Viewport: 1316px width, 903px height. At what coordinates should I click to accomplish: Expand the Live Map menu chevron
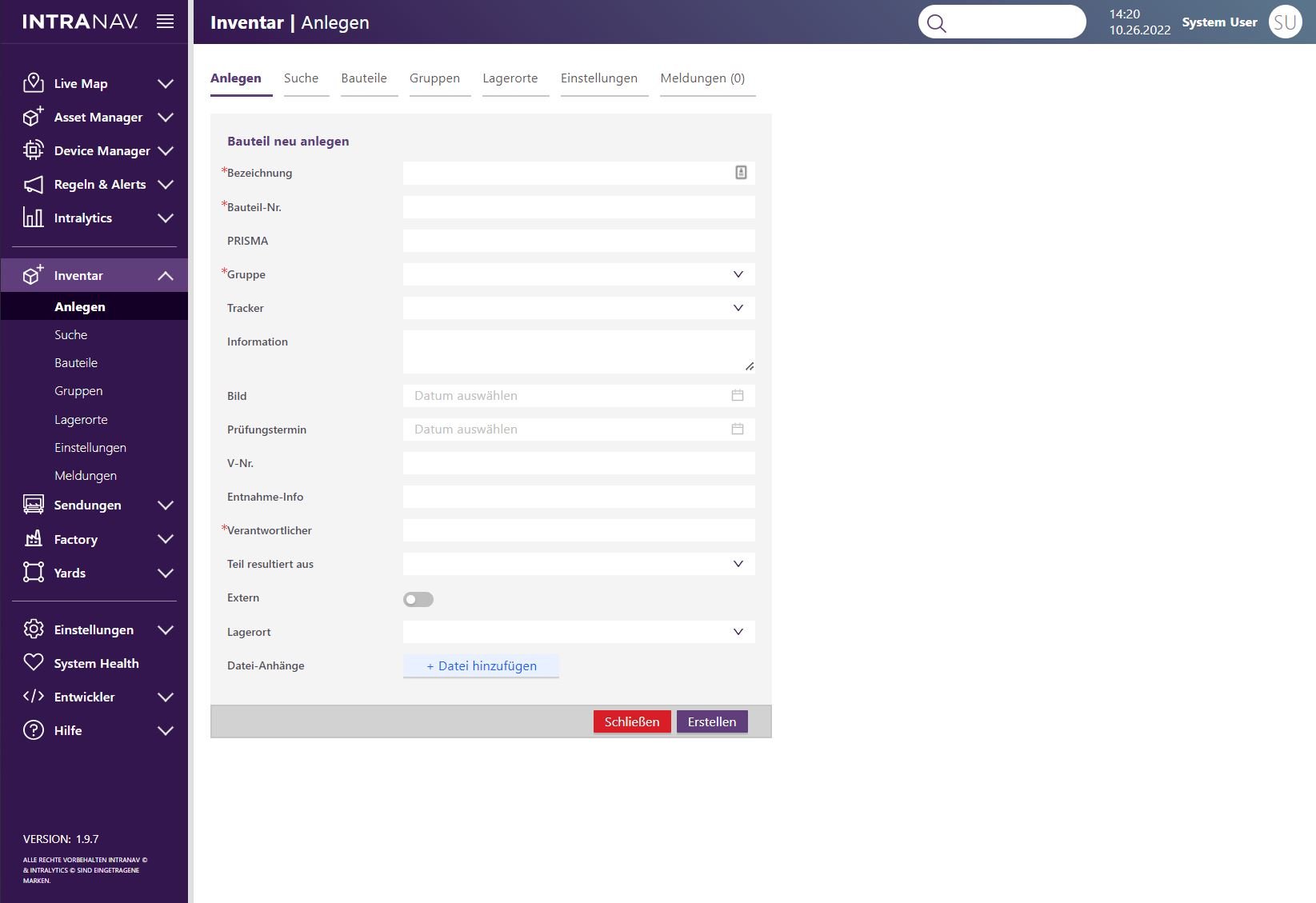(x=166, y=83)
